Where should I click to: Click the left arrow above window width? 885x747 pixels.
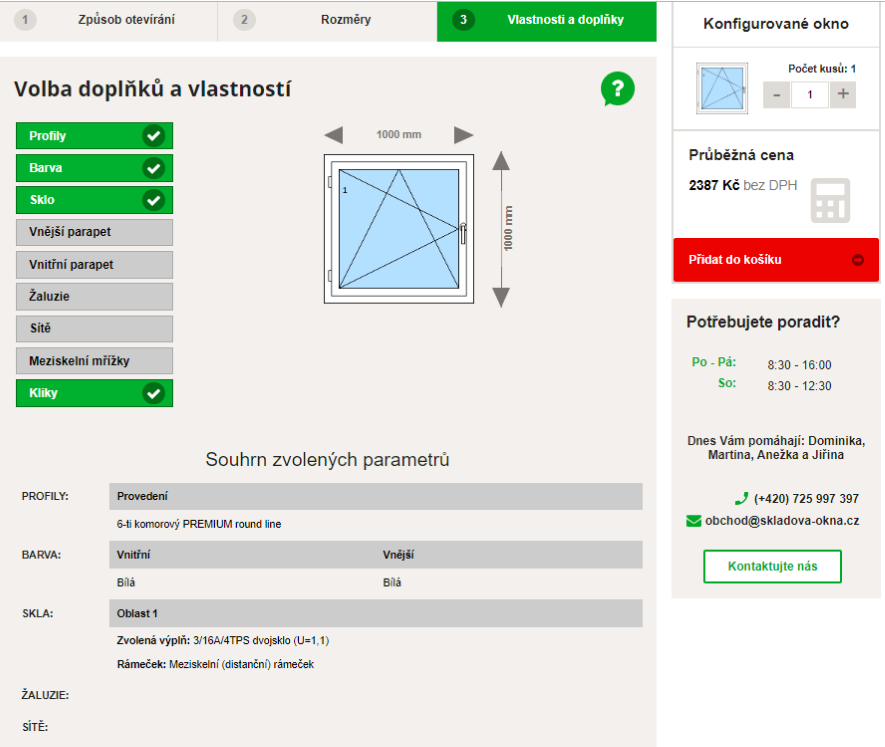(334, 135)
